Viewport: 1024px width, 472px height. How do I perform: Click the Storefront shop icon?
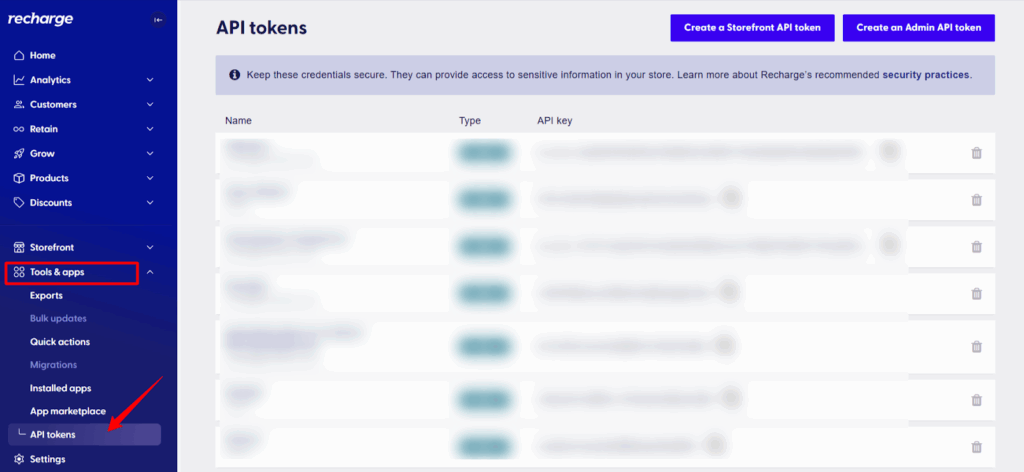click(x=19, y=247)
